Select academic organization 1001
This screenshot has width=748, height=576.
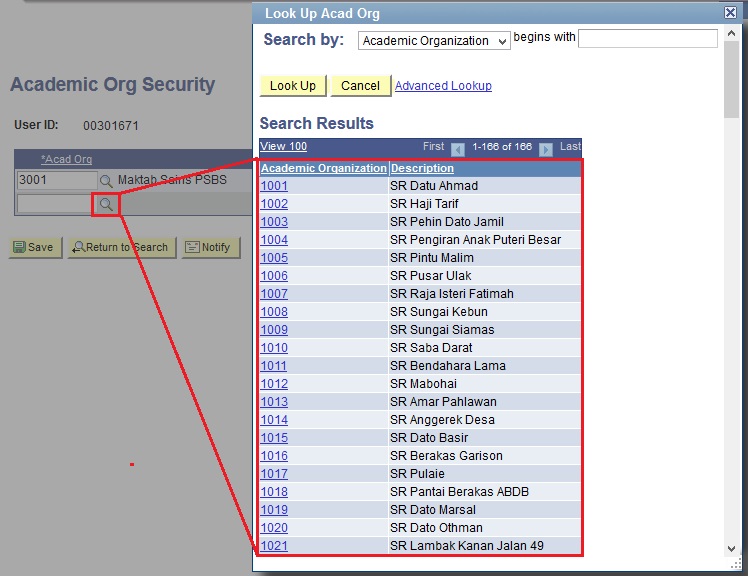click(274, 186)
